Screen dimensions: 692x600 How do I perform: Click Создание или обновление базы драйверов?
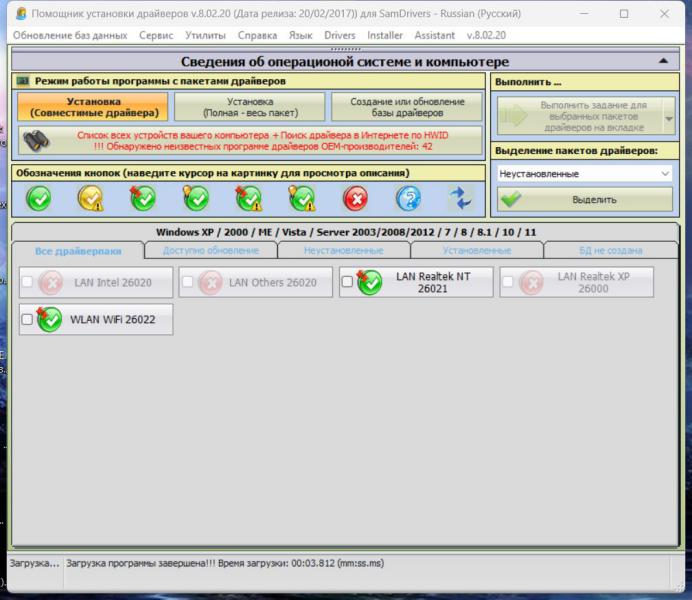tap(407, 107)
